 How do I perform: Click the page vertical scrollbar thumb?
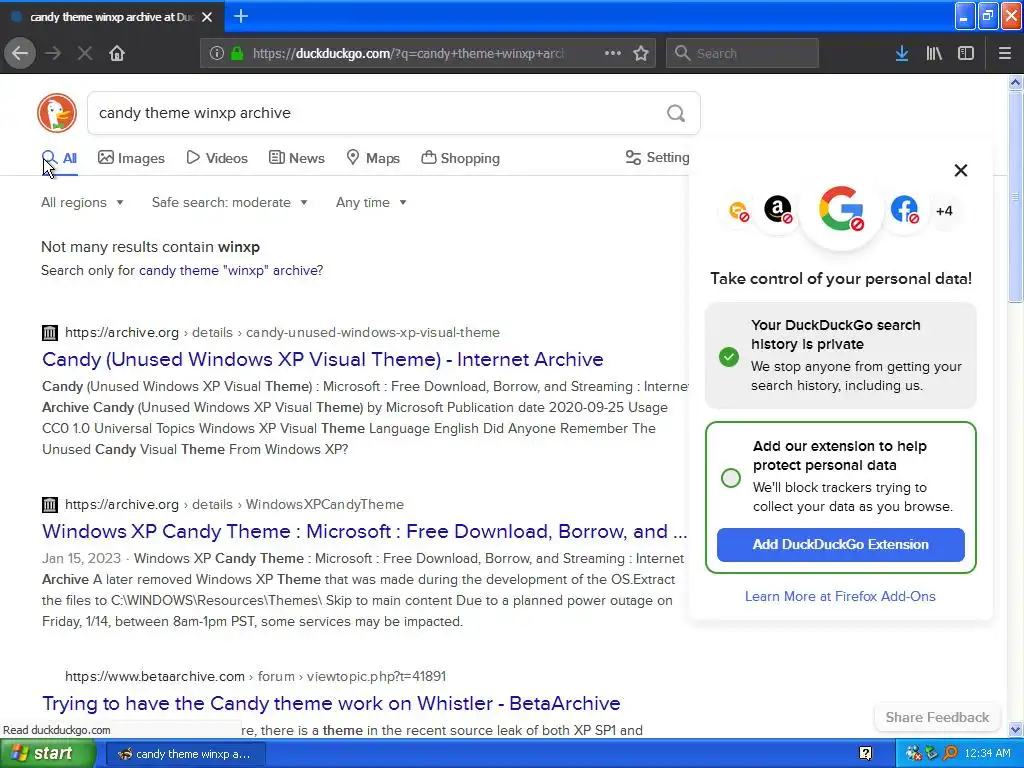pyautogui.click(x=1016, y=196)
